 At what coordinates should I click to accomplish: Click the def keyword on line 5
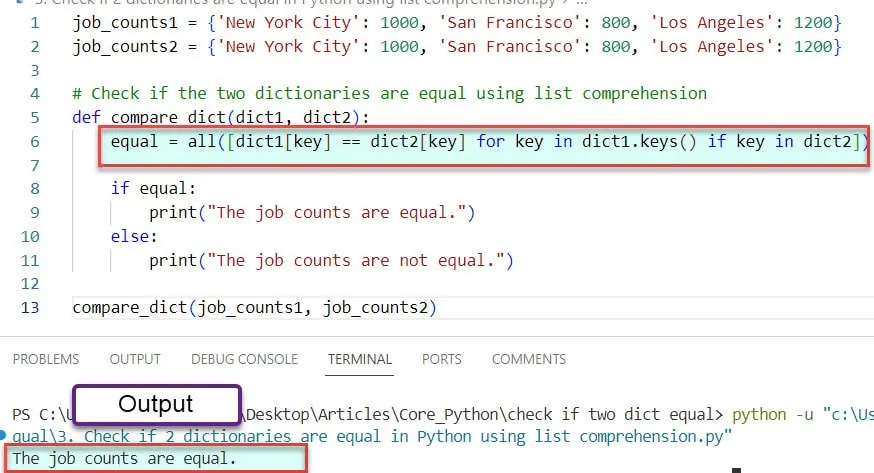tap(86, 118)
